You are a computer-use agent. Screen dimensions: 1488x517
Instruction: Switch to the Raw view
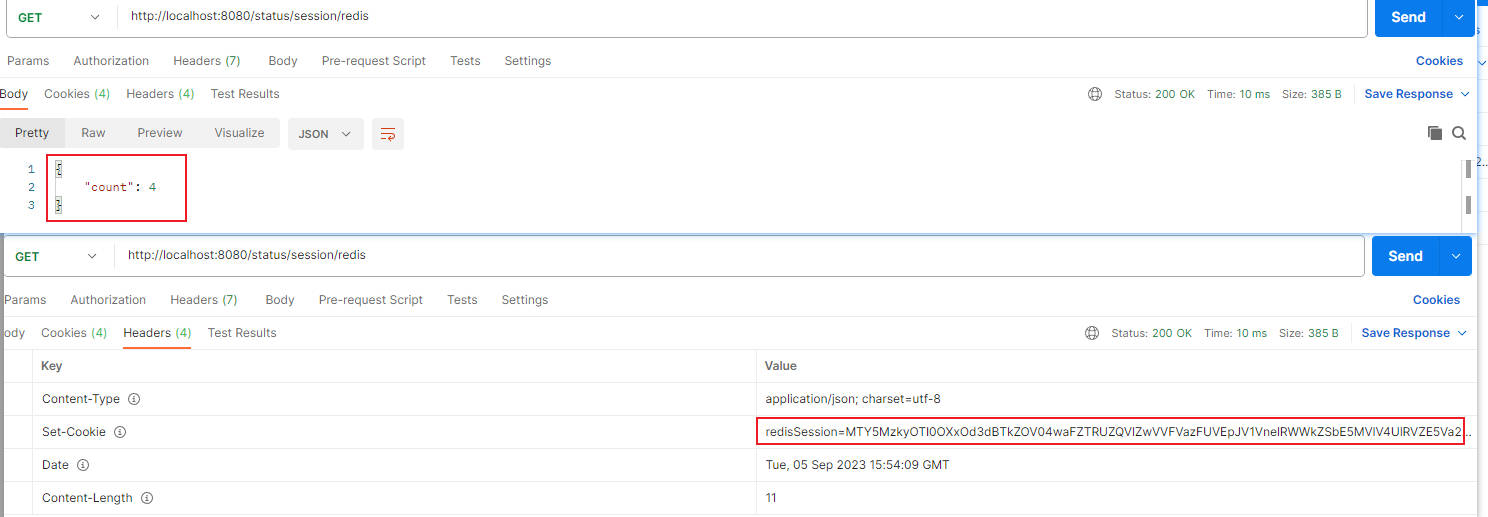93,133
